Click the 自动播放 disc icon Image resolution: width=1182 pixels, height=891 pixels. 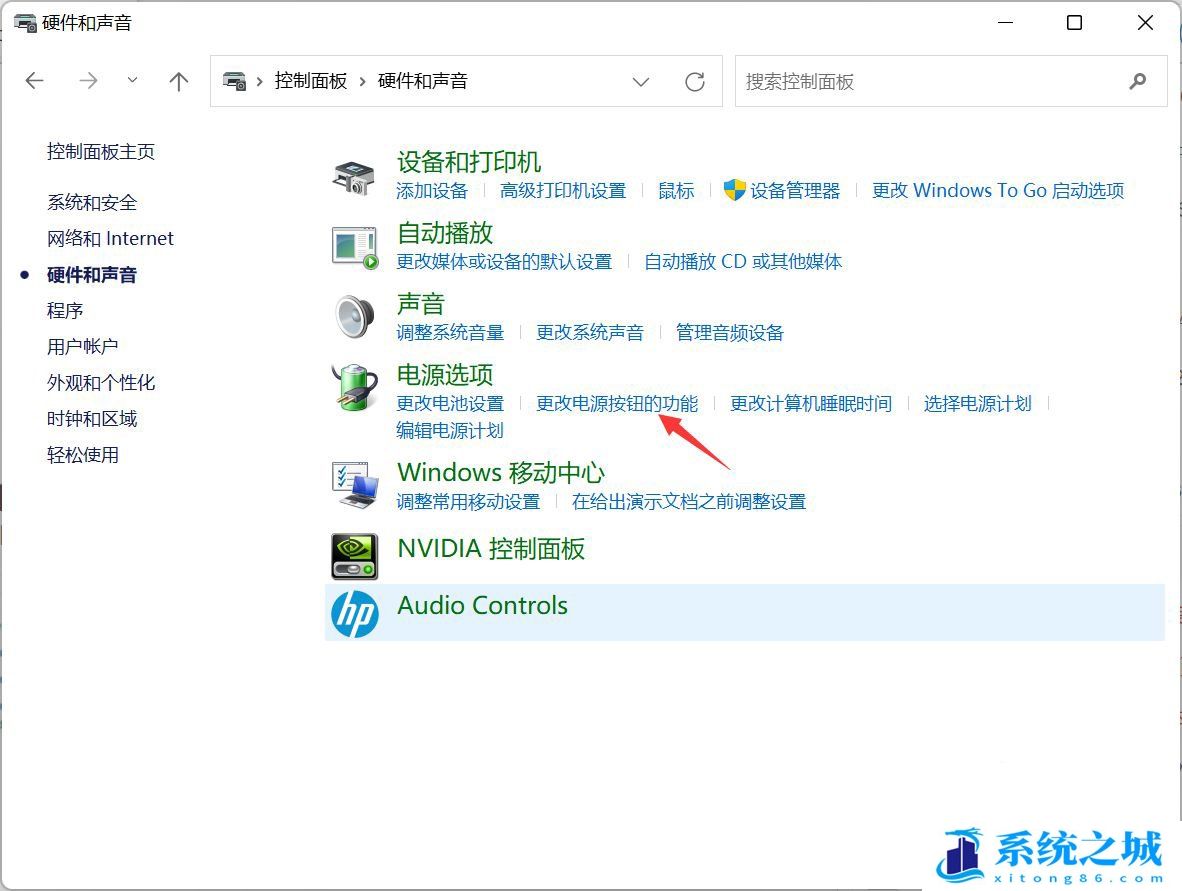pyautogui.click(x=354, y=246)
